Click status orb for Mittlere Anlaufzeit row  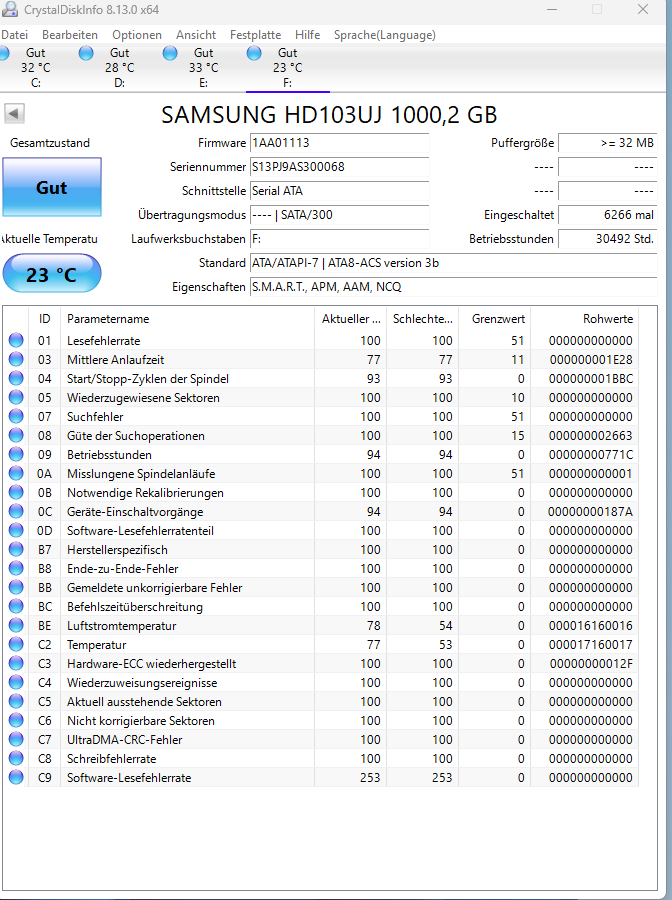click(16, 359)
